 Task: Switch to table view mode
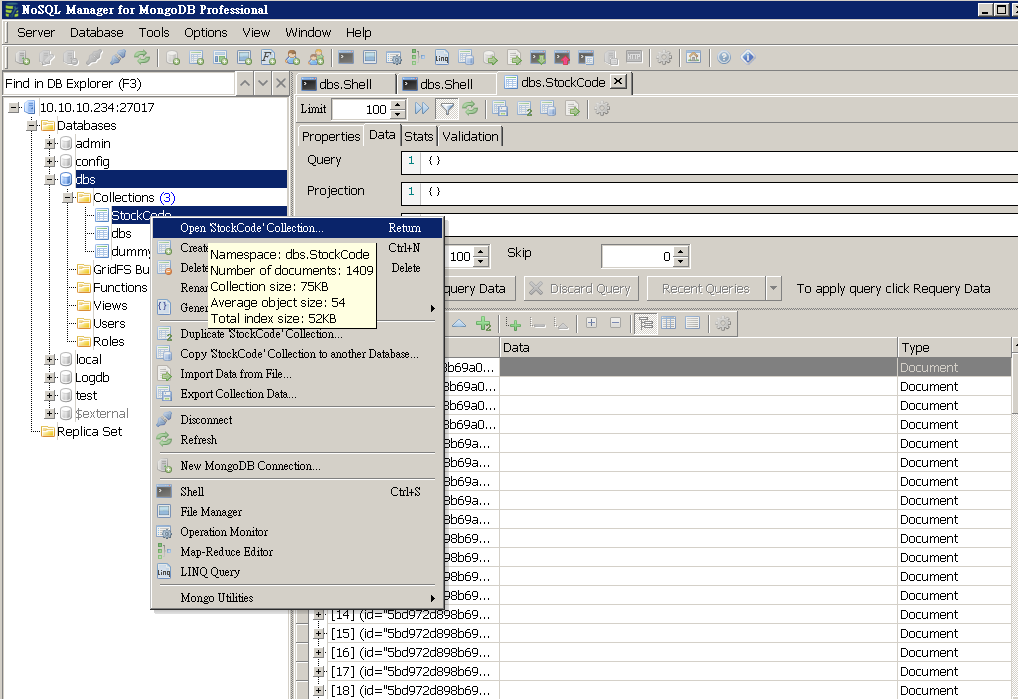coord(669,323)
